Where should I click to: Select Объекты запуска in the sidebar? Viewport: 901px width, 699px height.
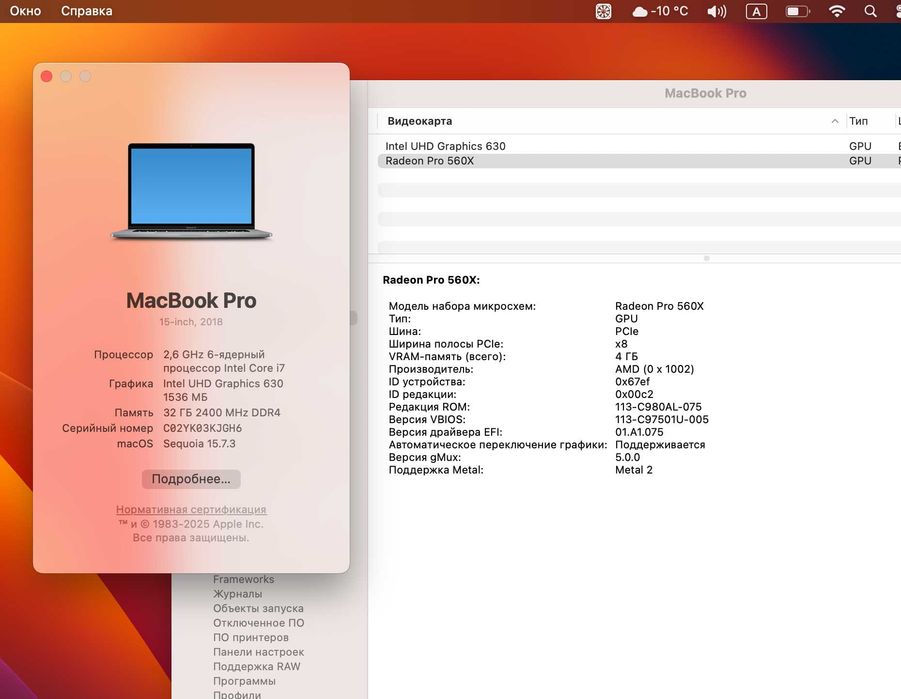click(258, 608)
